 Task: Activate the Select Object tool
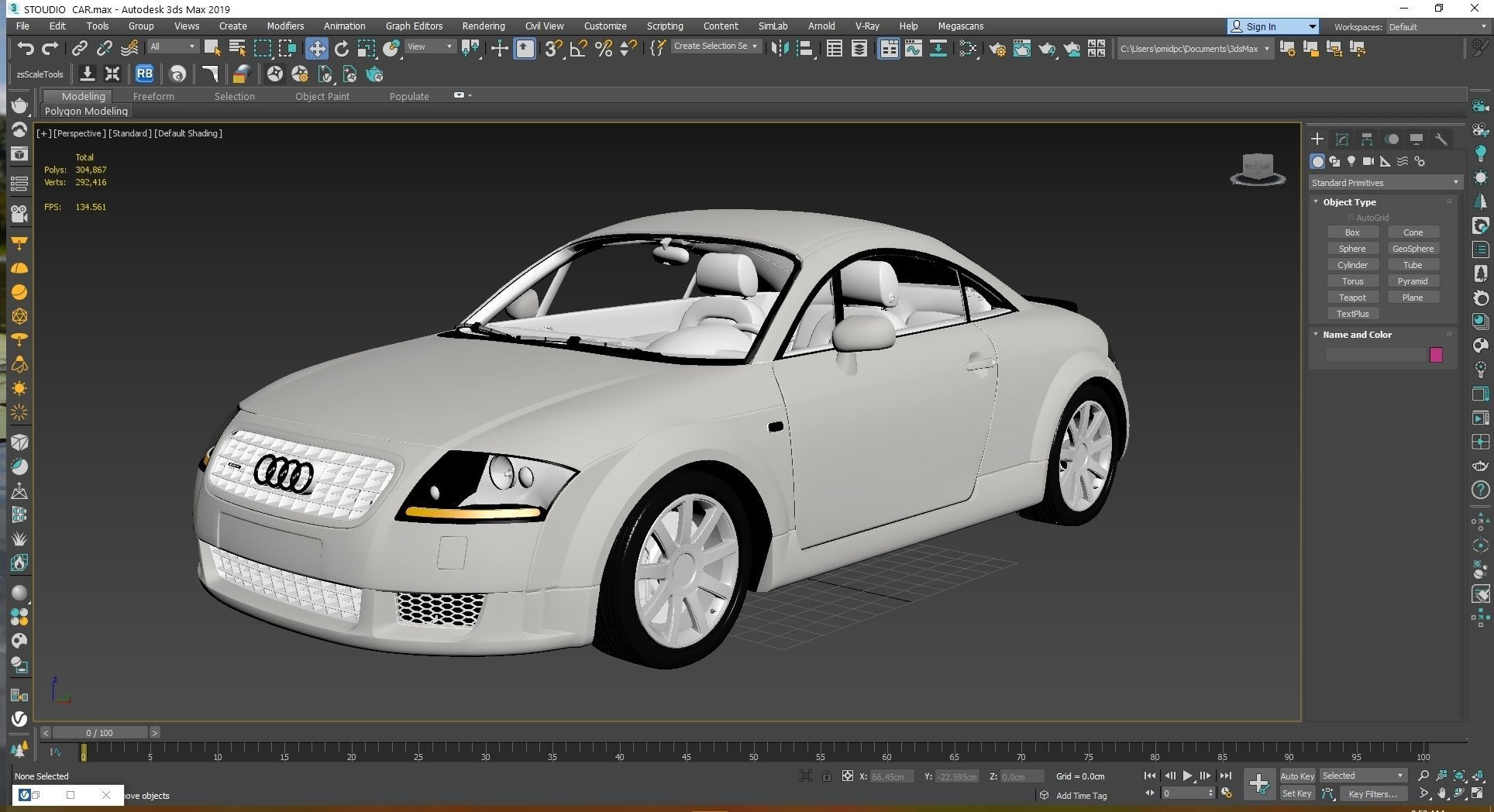pos(212,48)
